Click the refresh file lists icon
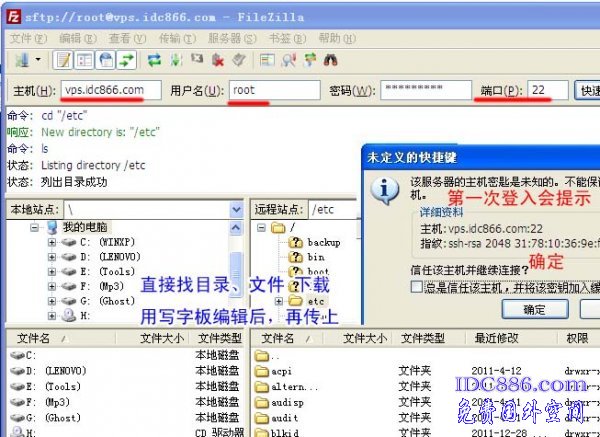600x437 pixels. click(x=155, y=60)
